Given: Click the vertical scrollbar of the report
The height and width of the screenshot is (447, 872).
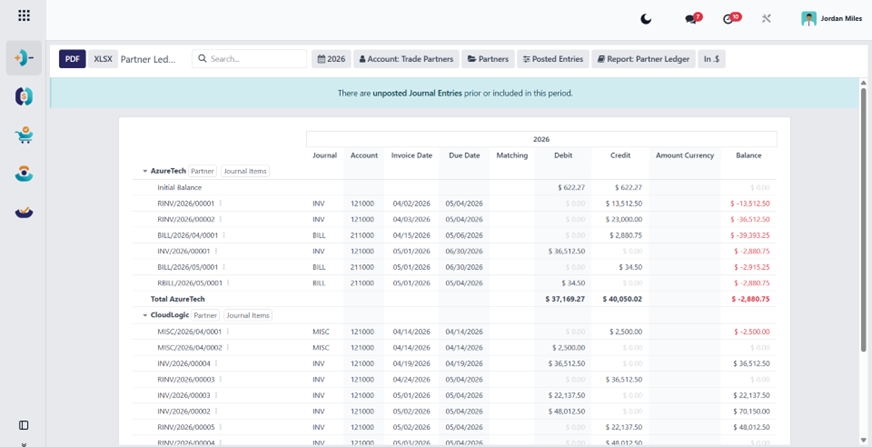Looking at the screenshot, I should 863,220.
